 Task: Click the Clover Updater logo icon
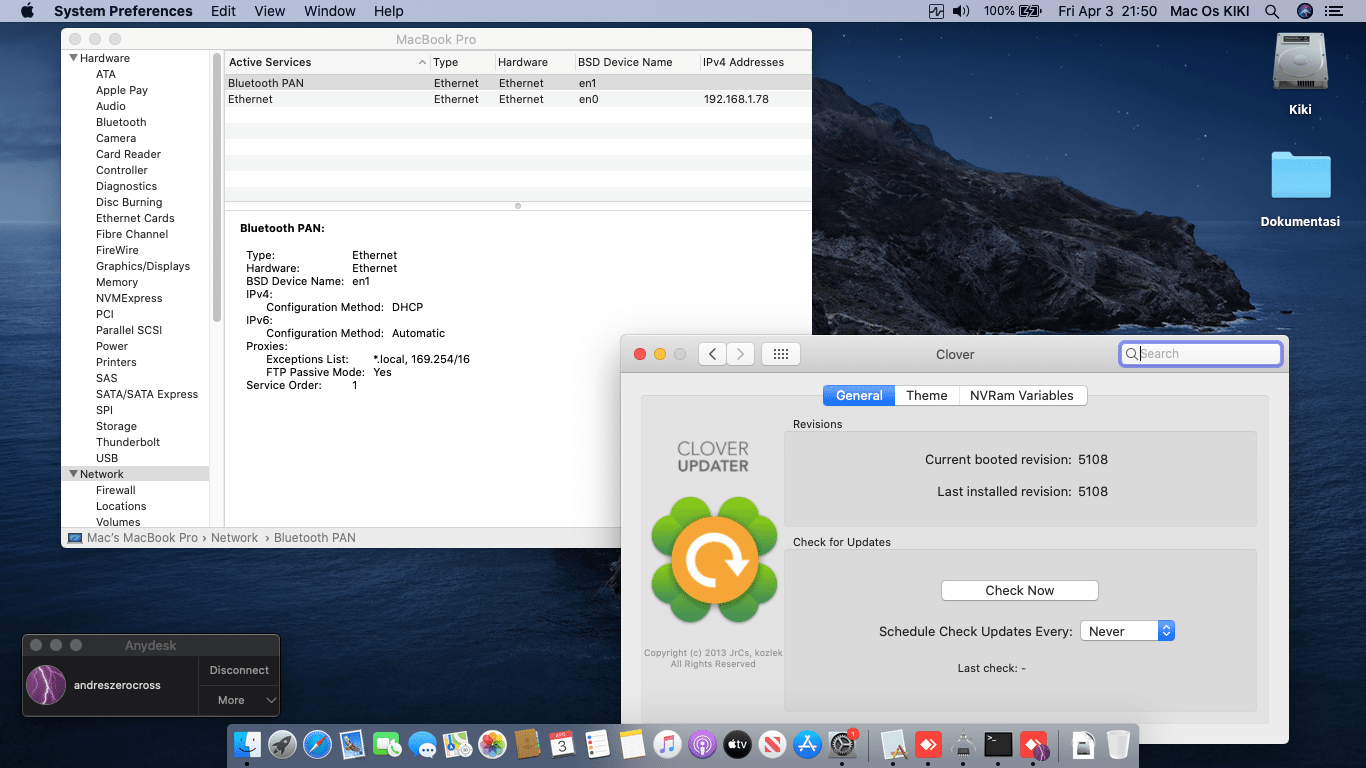[714, 560]
